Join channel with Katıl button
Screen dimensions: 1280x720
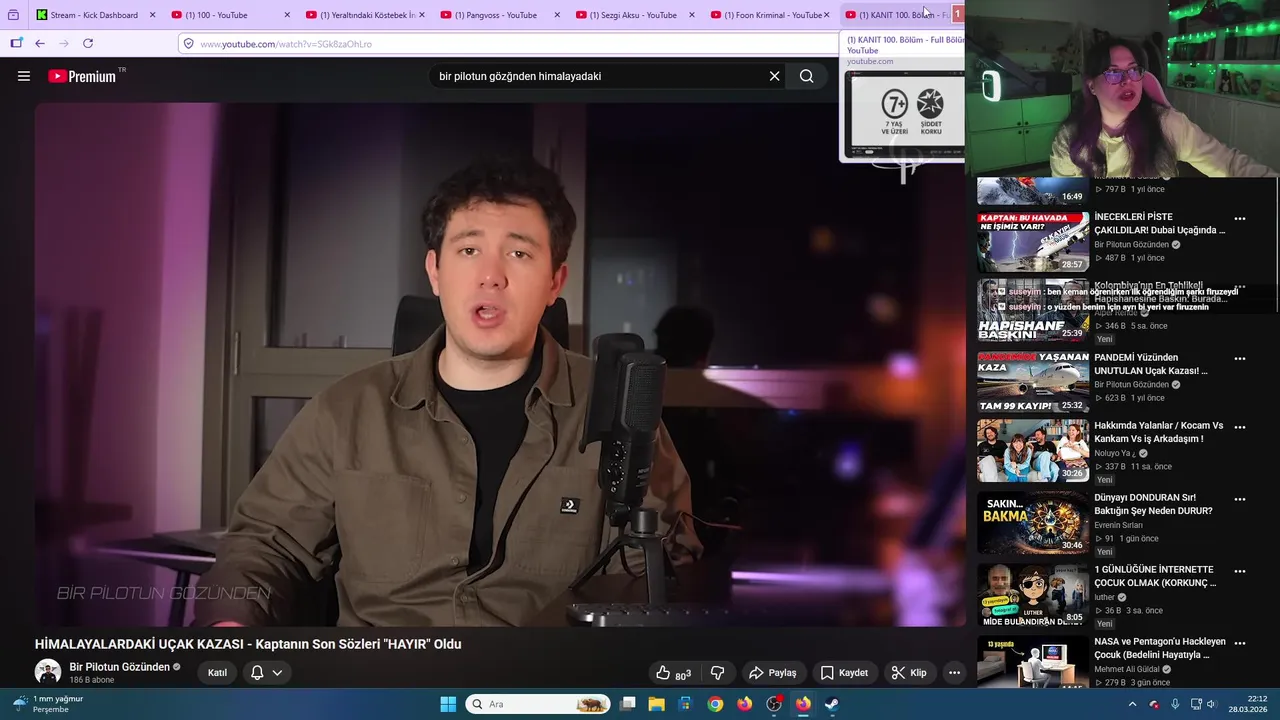pos(217,673)
